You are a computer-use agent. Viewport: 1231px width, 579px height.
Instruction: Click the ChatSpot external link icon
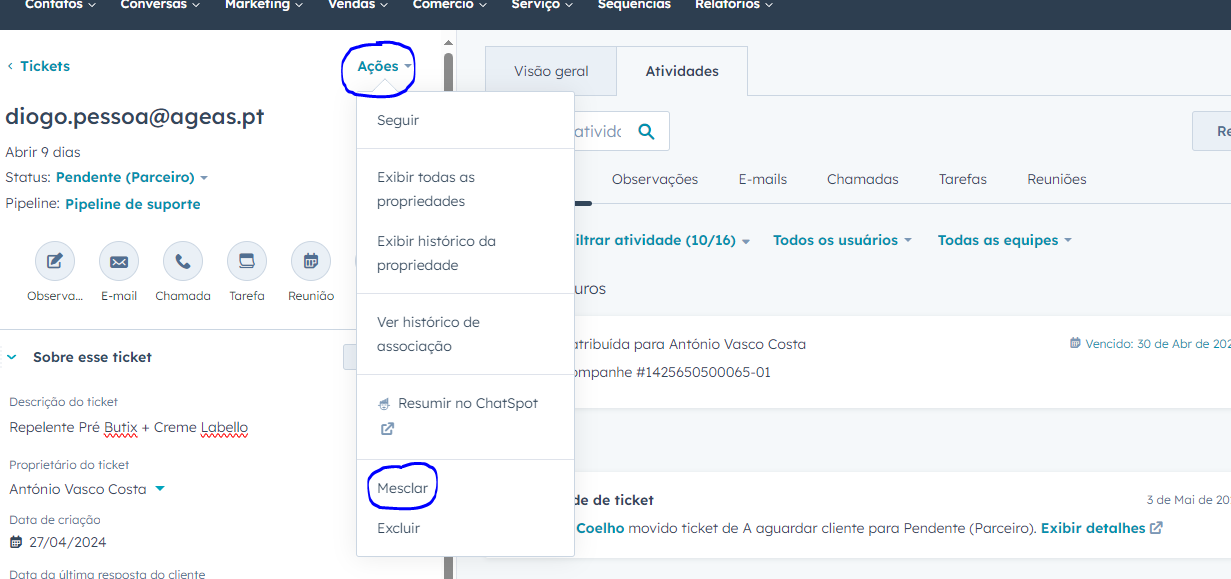(x=387, y=429)
